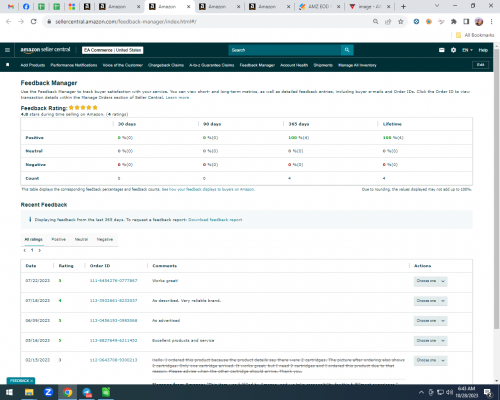The height and width of the screenshot is (400, 500).
Task: Click the Edit button in navigation bar
Action: (480, 65)
